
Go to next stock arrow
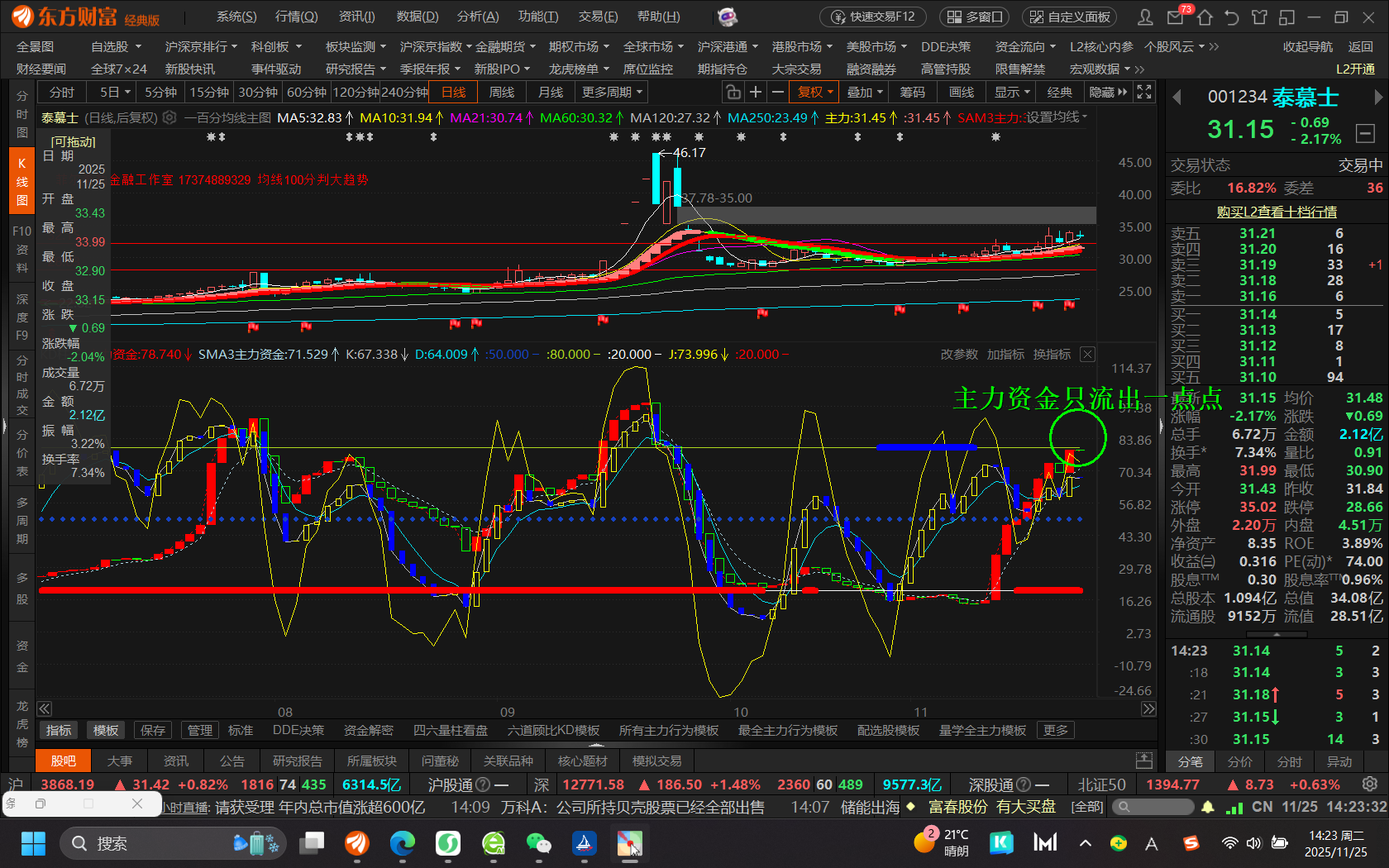[x=1378, y=98]
